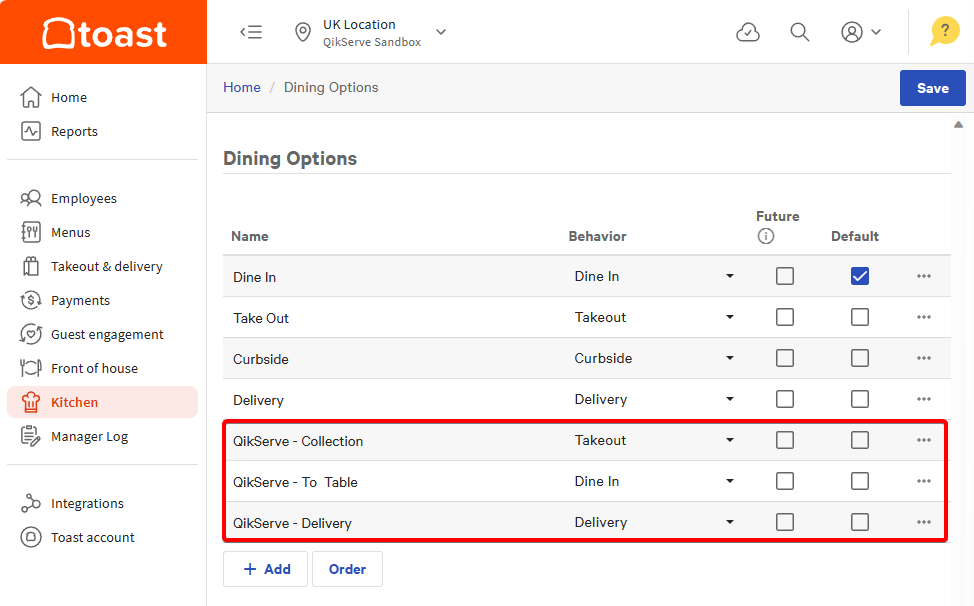974x606 pixels.
Task: Go to Guest engagement in the sidebar
Action: (107, 334)
